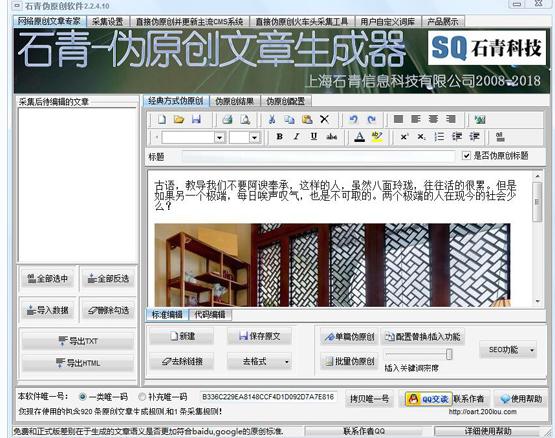Center align text
Image resolution: width=555 pixels, height=438 pixels.
(433, 119)
